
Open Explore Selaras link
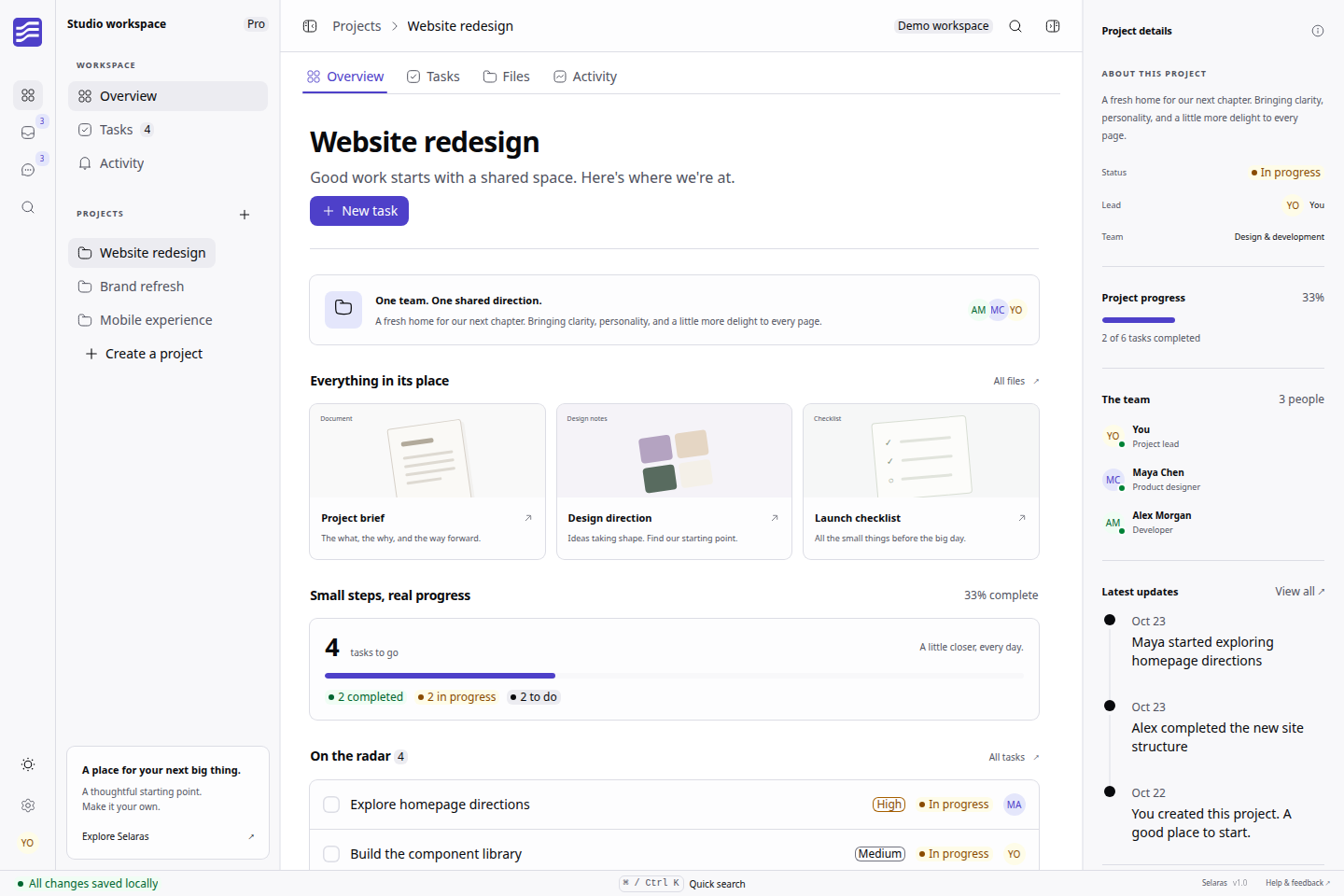click(168, 836)
